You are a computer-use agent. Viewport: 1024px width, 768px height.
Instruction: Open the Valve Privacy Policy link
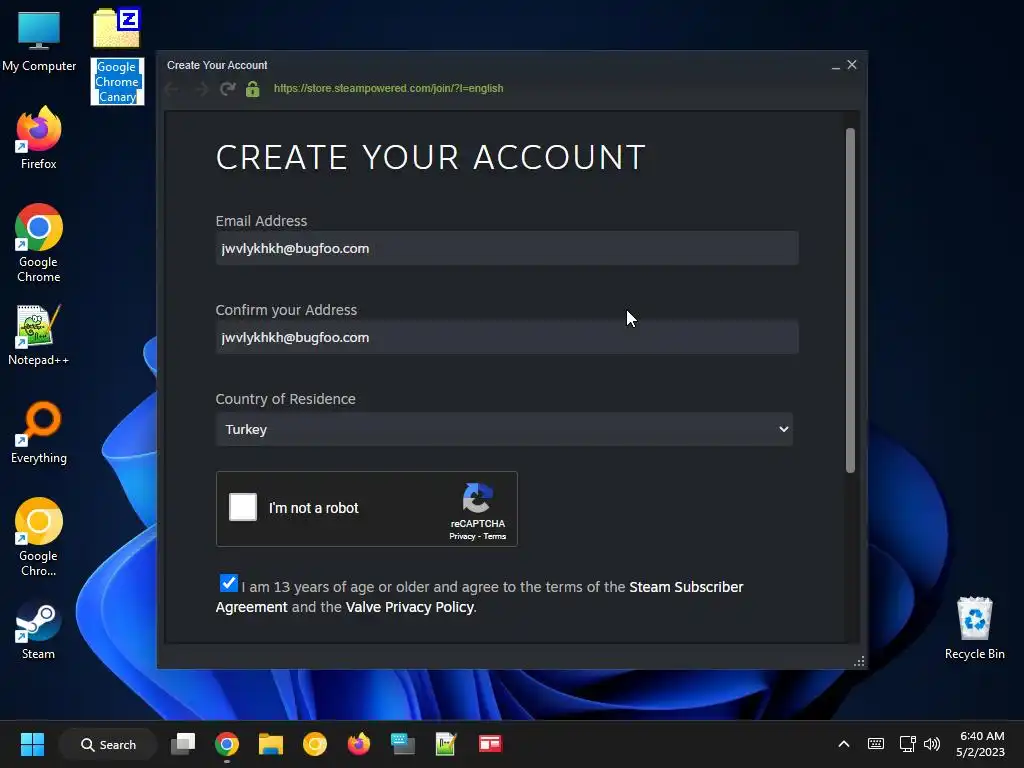click(x=409, y=607)
